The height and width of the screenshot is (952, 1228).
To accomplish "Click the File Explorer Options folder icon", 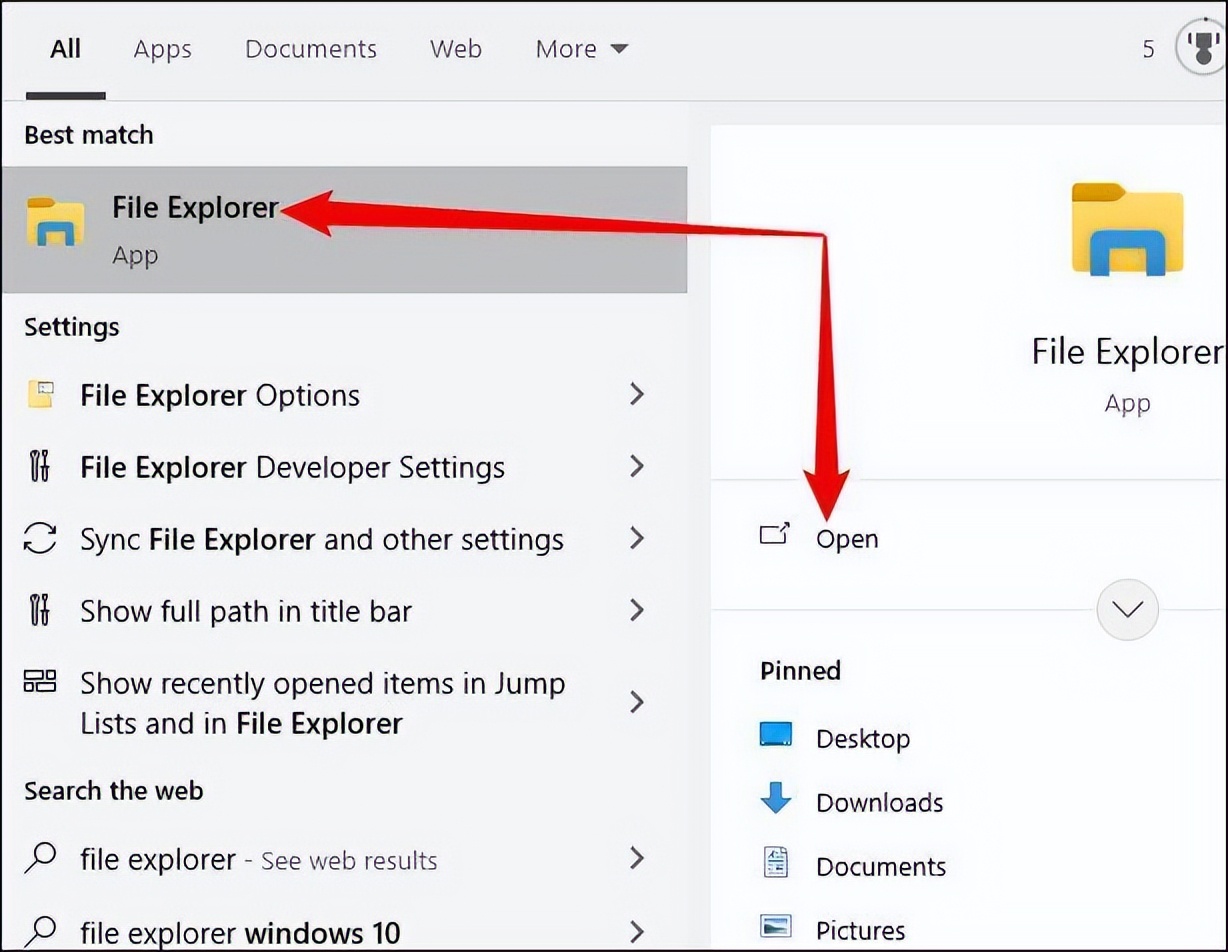I will tap(41, 394).
